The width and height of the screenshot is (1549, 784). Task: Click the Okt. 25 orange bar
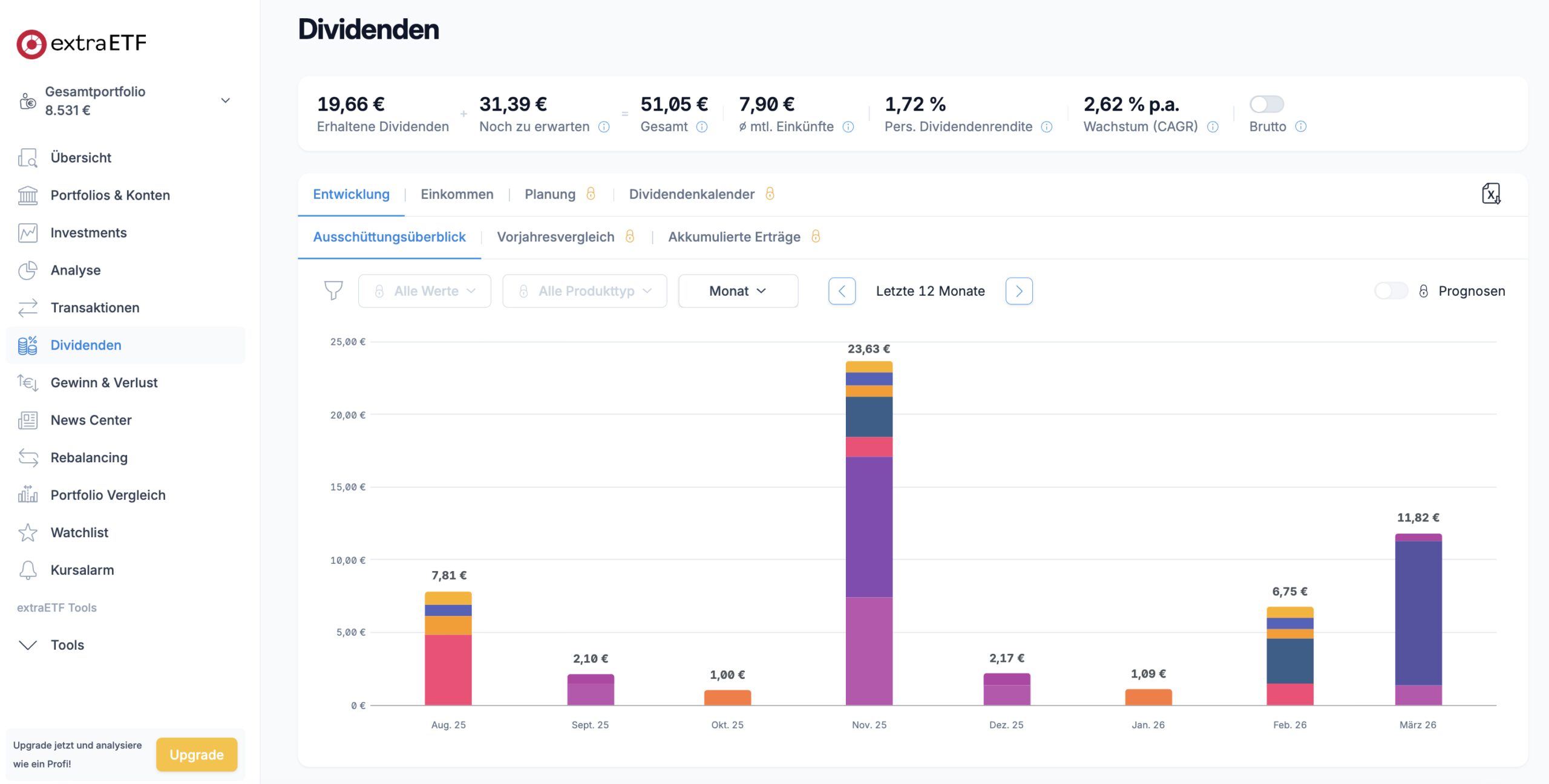point(727,697)
